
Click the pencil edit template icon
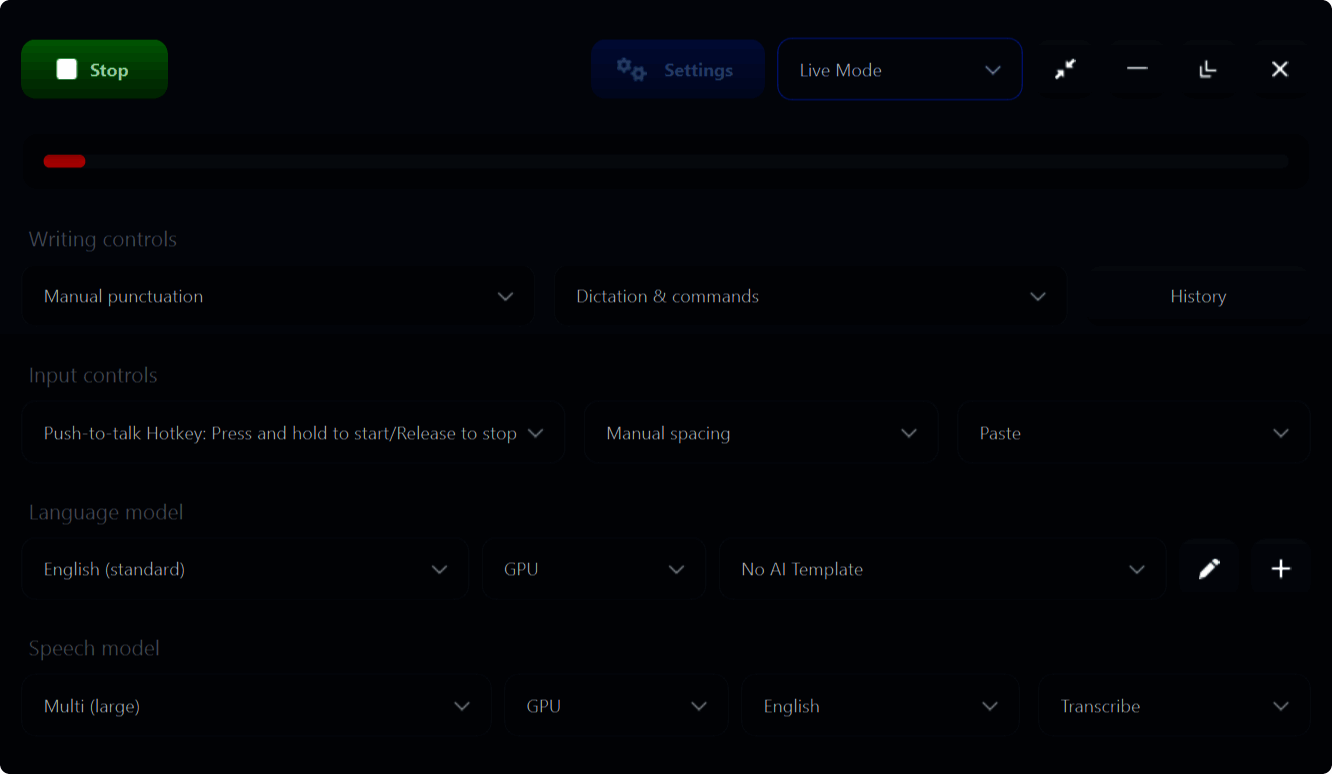pos(1209,569)
